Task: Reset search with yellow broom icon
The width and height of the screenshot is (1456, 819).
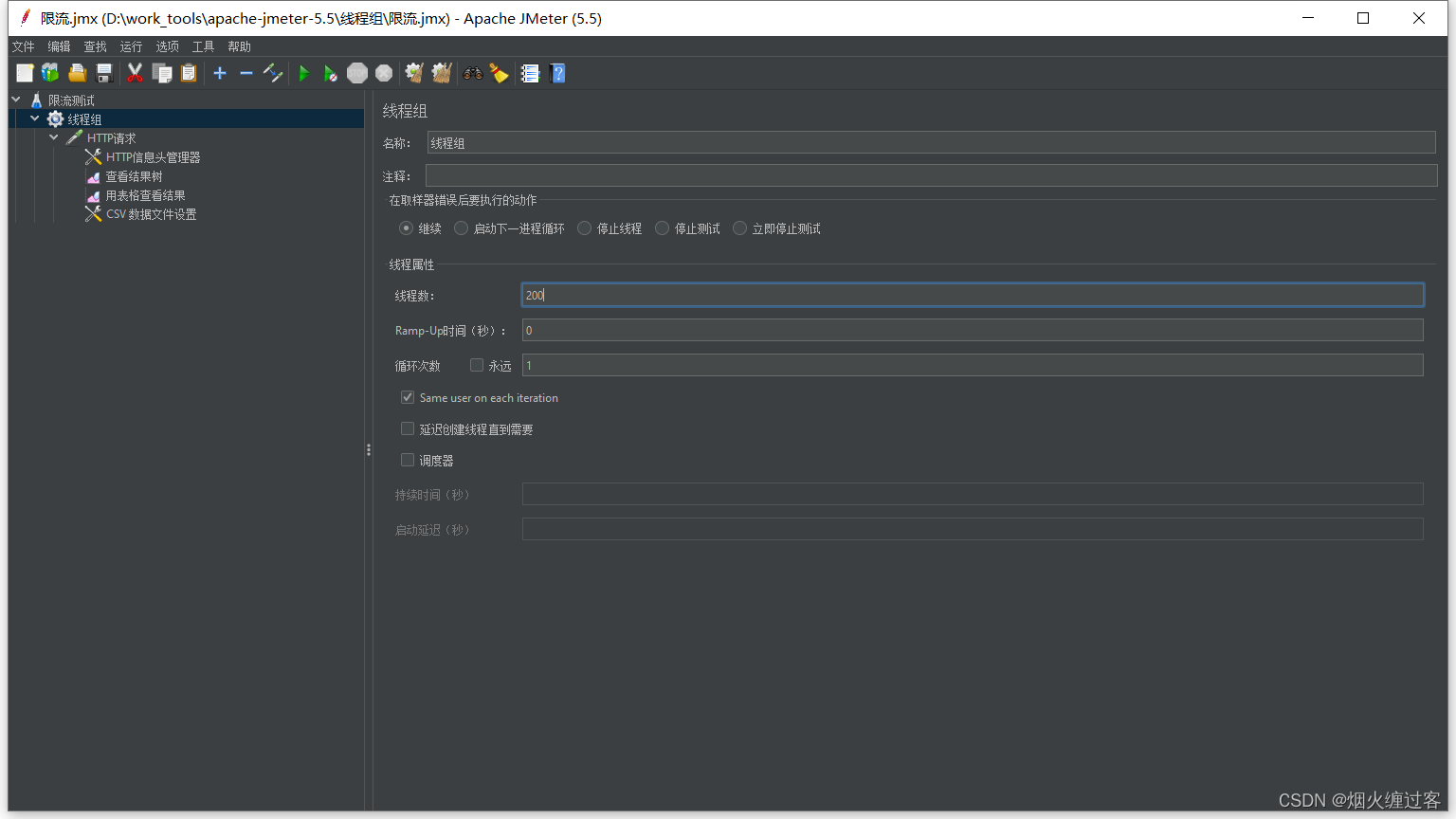Action: click(x=500, y=73)
